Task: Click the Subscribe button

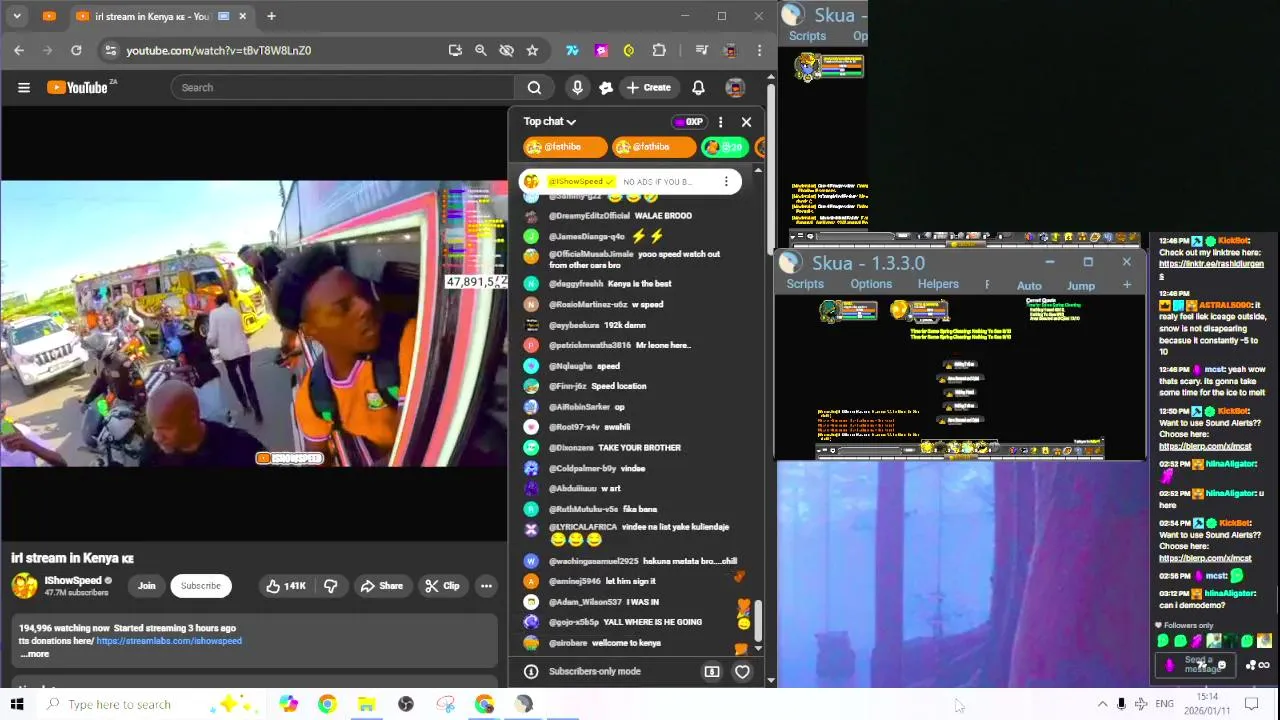Action: point(201,586)
